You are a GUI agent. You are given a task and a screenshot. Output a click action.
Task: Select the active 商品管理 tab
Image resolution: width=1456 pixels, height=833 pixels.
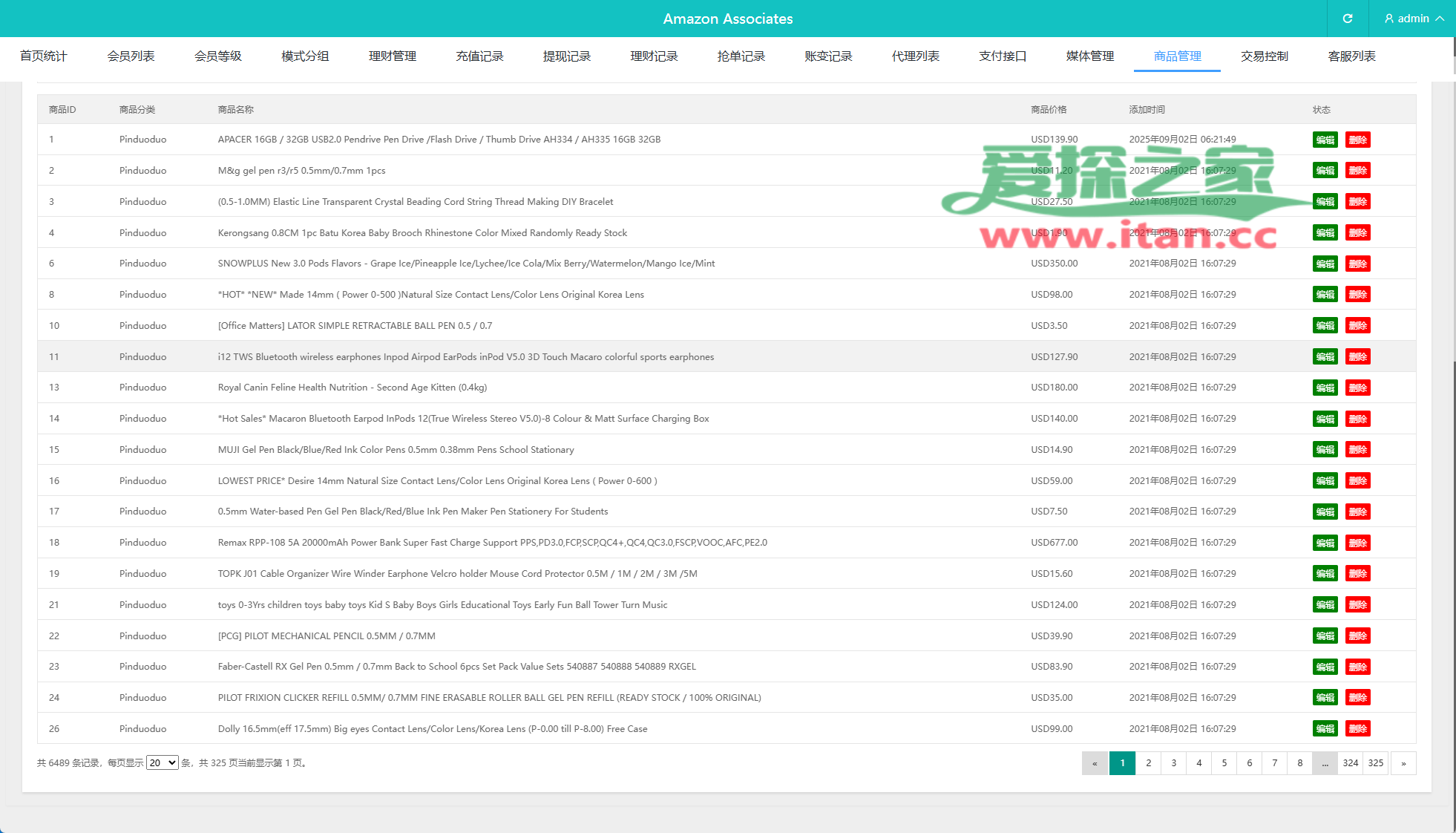1177,56
